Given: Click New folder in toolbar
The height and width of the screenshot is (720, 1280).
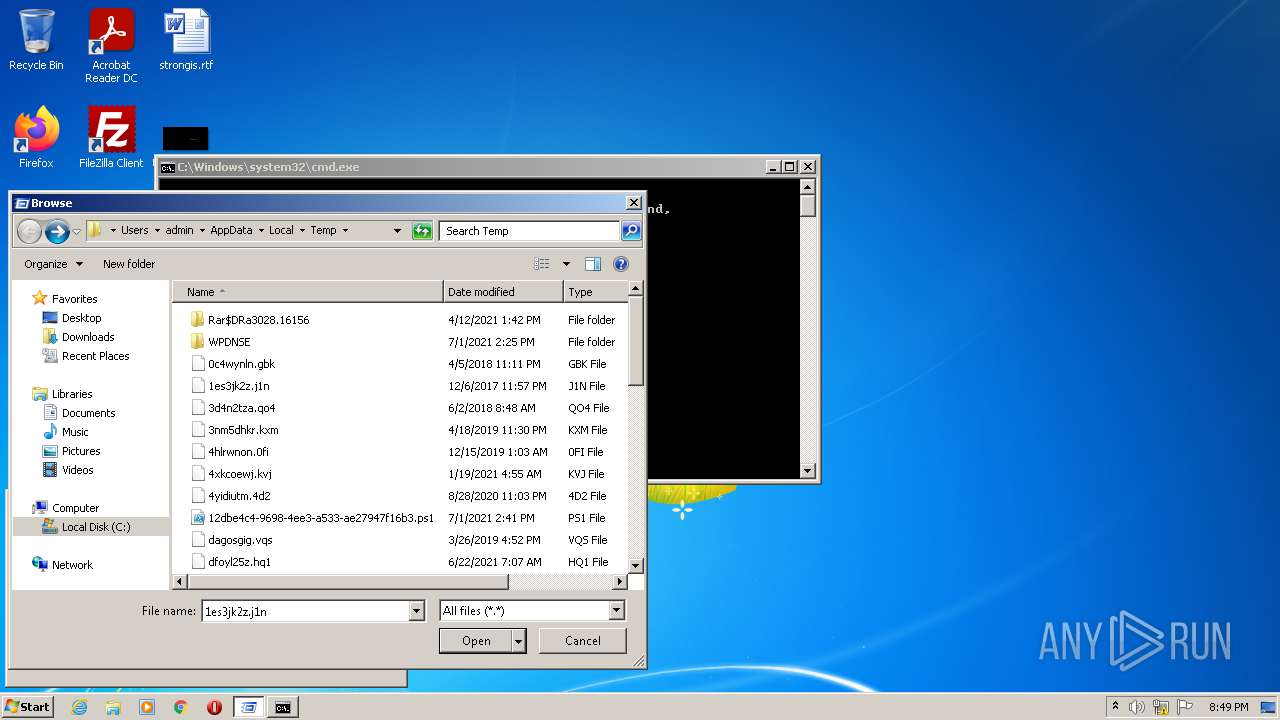Looking at the screenshot, I should pos(129,264).
